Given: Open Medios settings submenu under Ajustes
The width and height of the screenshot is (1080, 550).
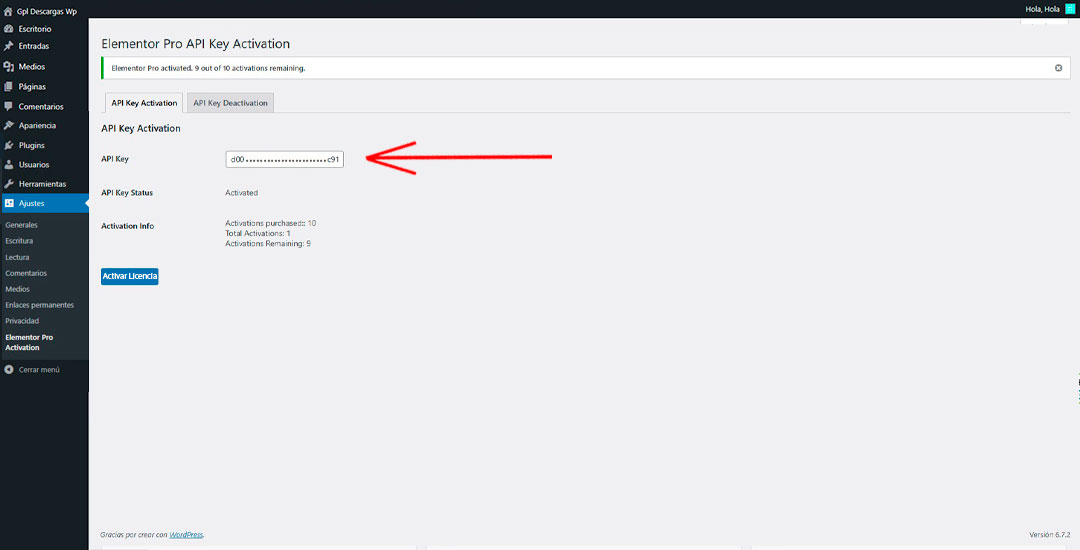Looking at the screenshot, I should (17, 289).
